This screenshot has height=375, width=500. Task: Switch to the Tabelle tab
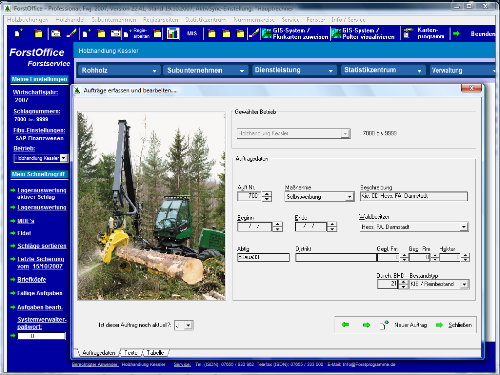click(x=155, y=353)
